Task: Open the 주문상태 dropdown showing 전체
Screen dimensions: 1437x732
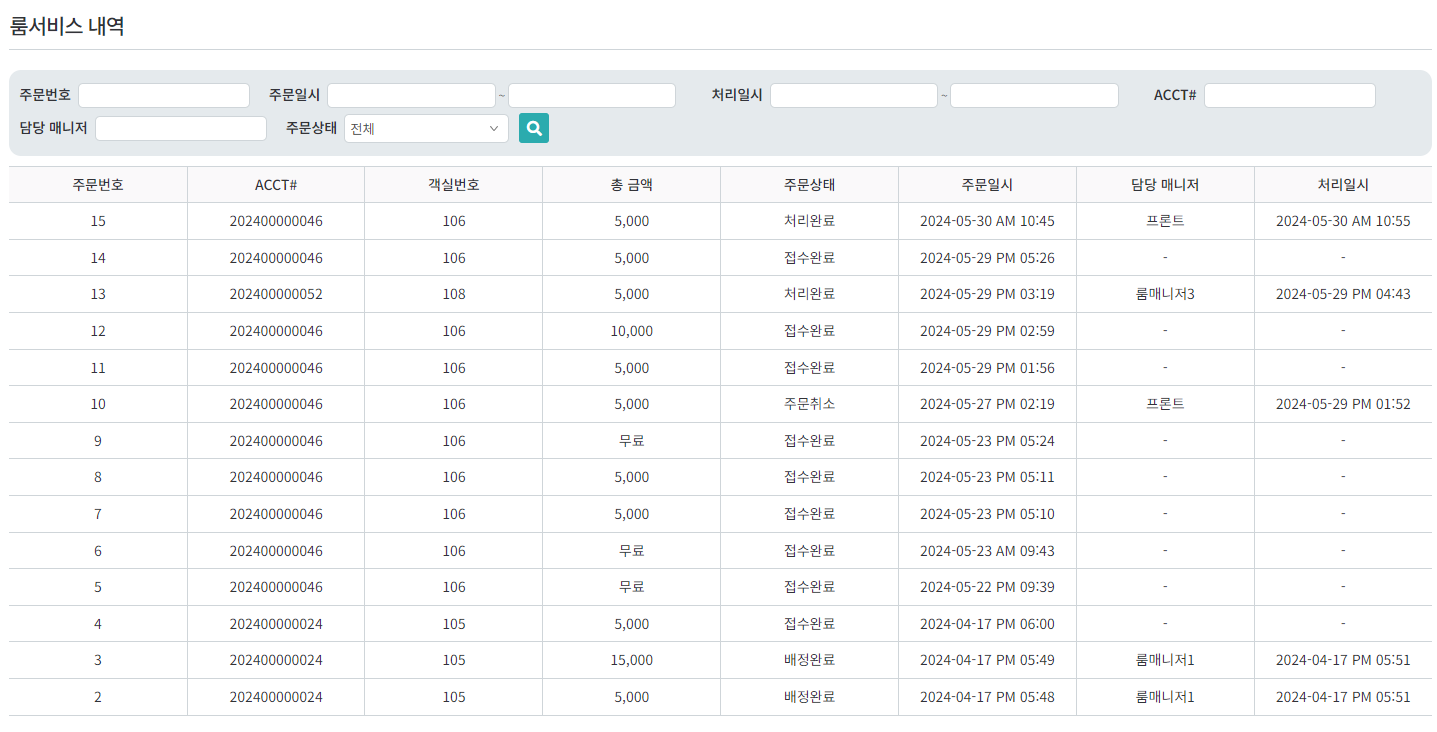Action: click(426, 128)
